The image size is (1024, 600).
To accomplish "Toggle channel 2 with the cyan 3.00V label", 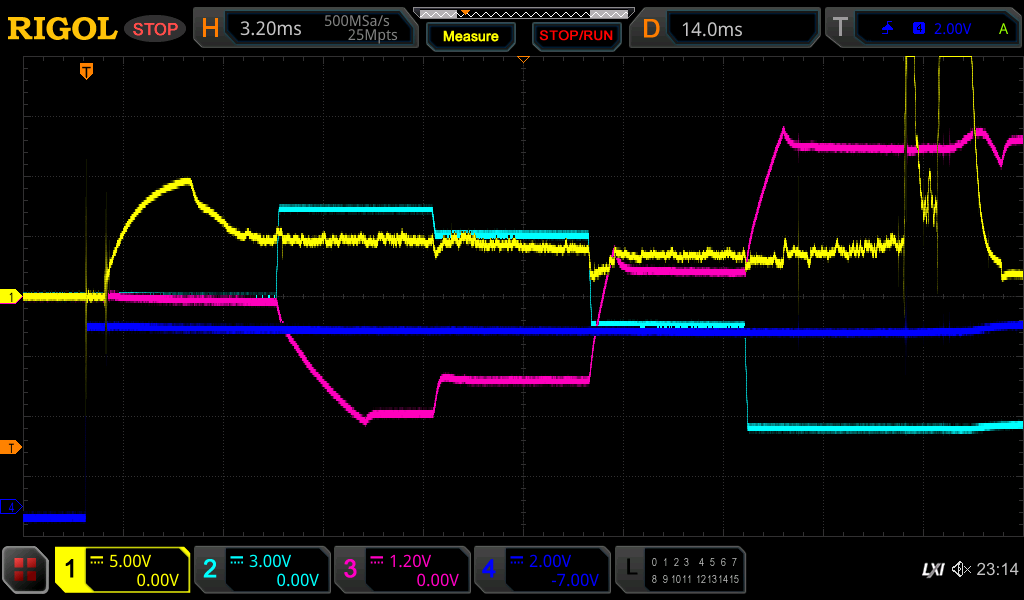I will point(262,570).
